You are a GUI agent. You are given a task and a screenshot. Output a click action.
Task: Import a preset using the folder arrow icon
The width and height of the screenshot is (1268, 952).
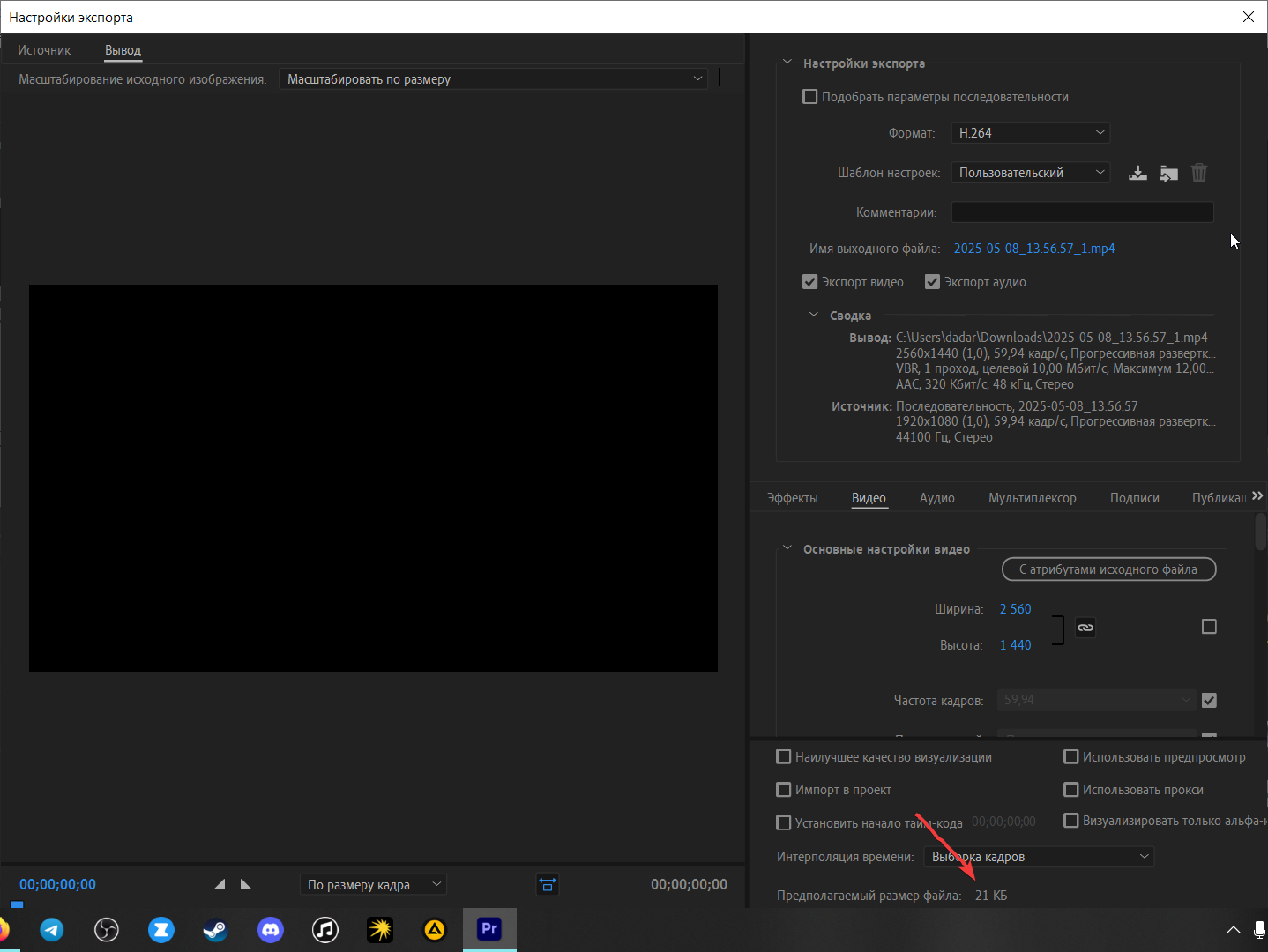coord(1168,173)
